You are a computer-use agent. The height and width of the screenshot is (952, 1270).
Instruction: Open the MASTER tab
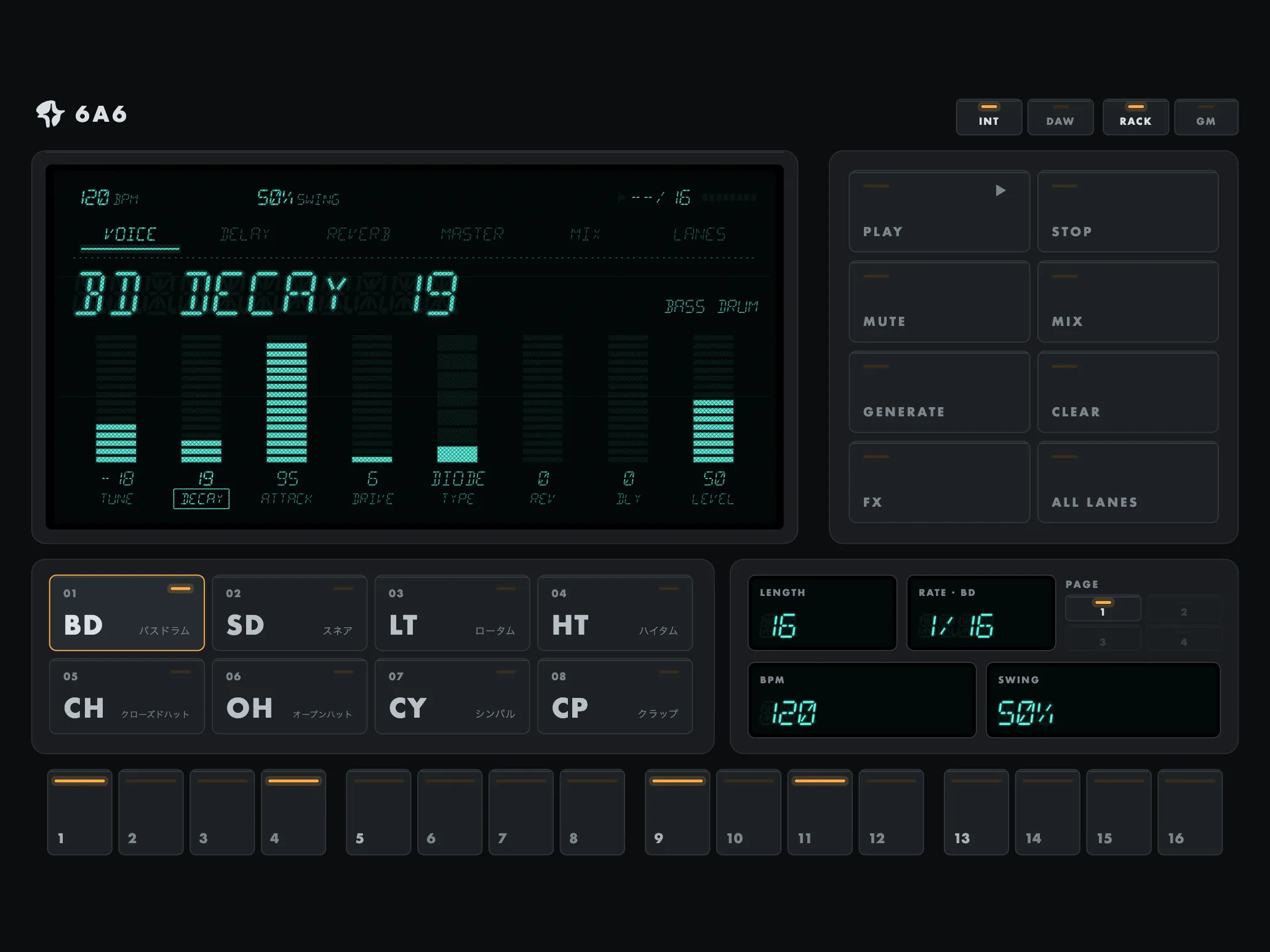click(472, 234)
